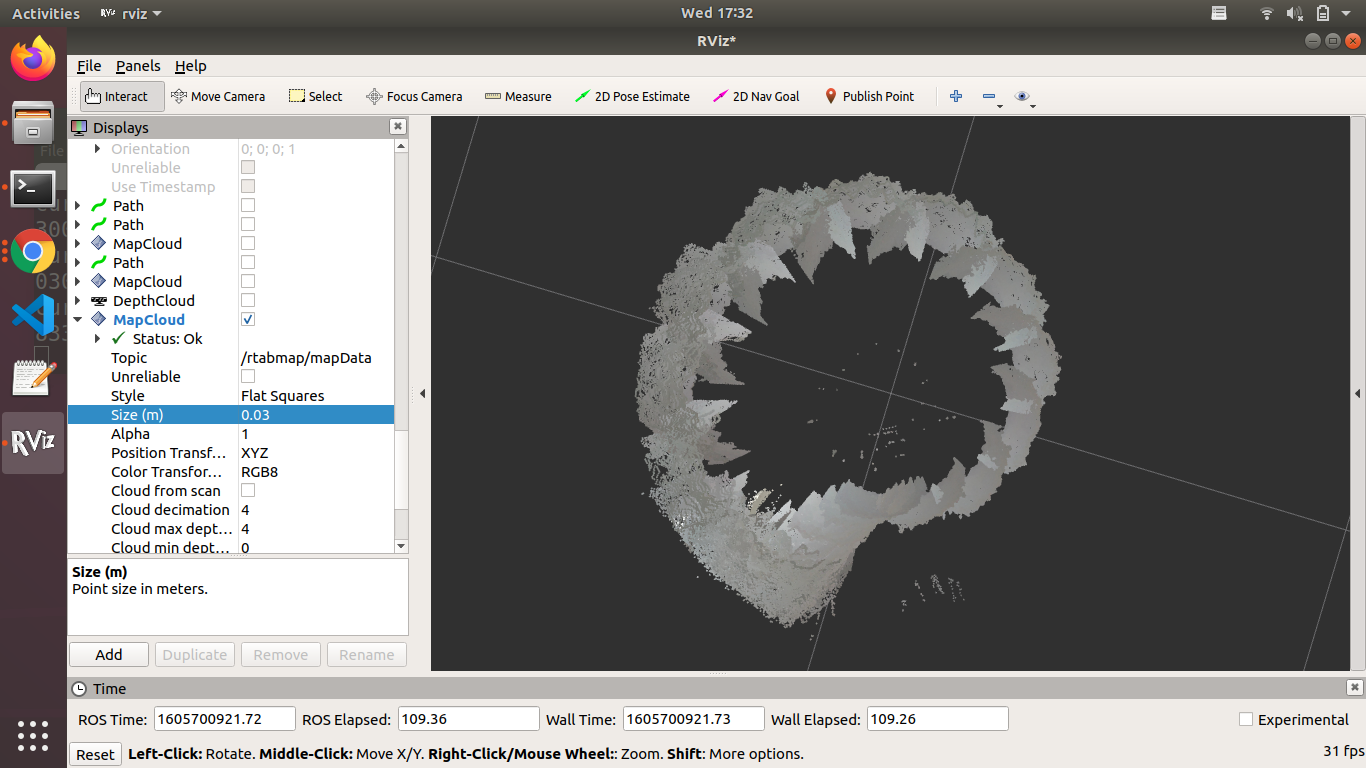This screenshot has height=768, width=1366.
Task: Uncheck the enabled MapCloud display checkbox
Action: (248, 319)
